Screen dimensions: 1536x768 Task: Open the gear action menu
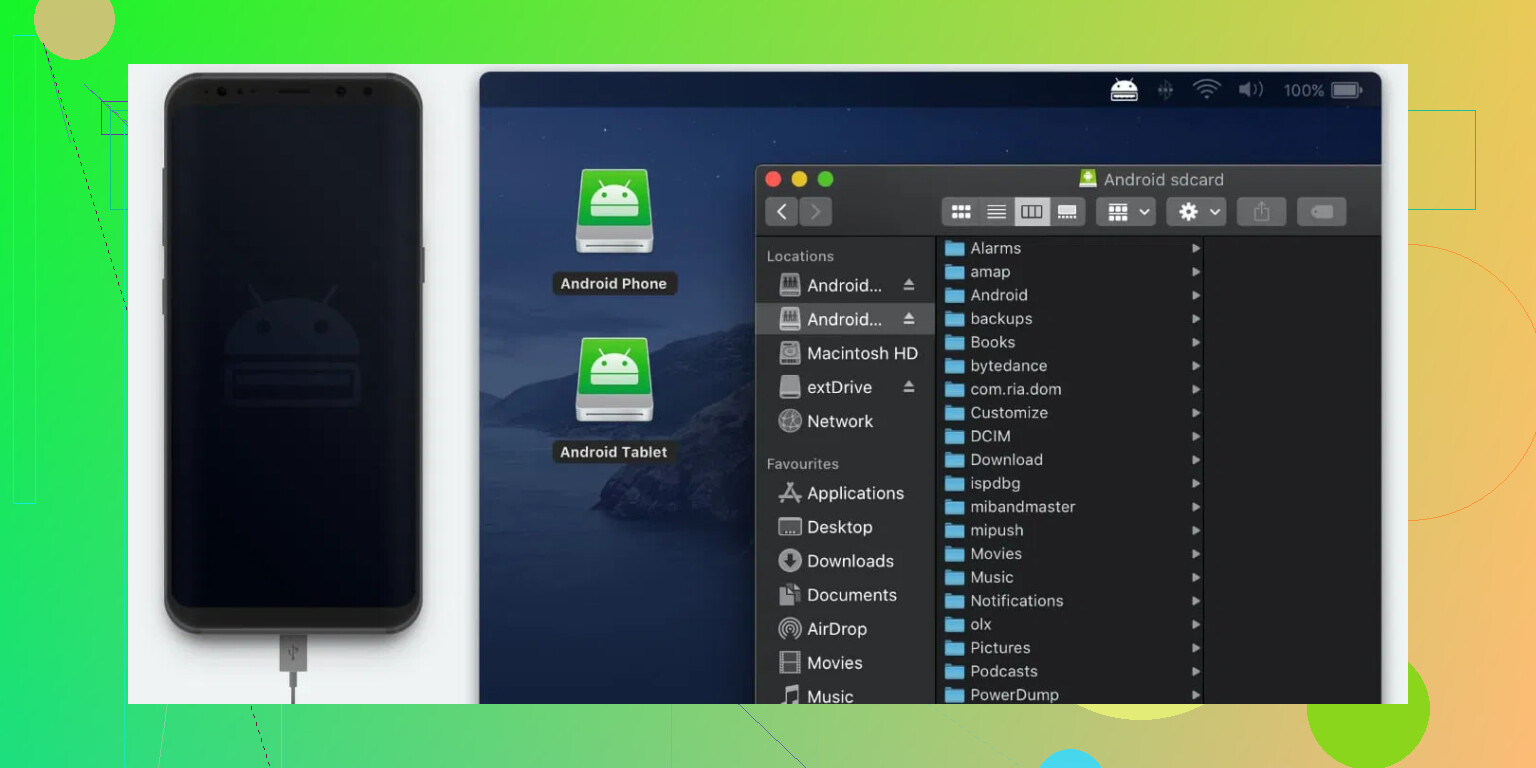click(1196, 211)
